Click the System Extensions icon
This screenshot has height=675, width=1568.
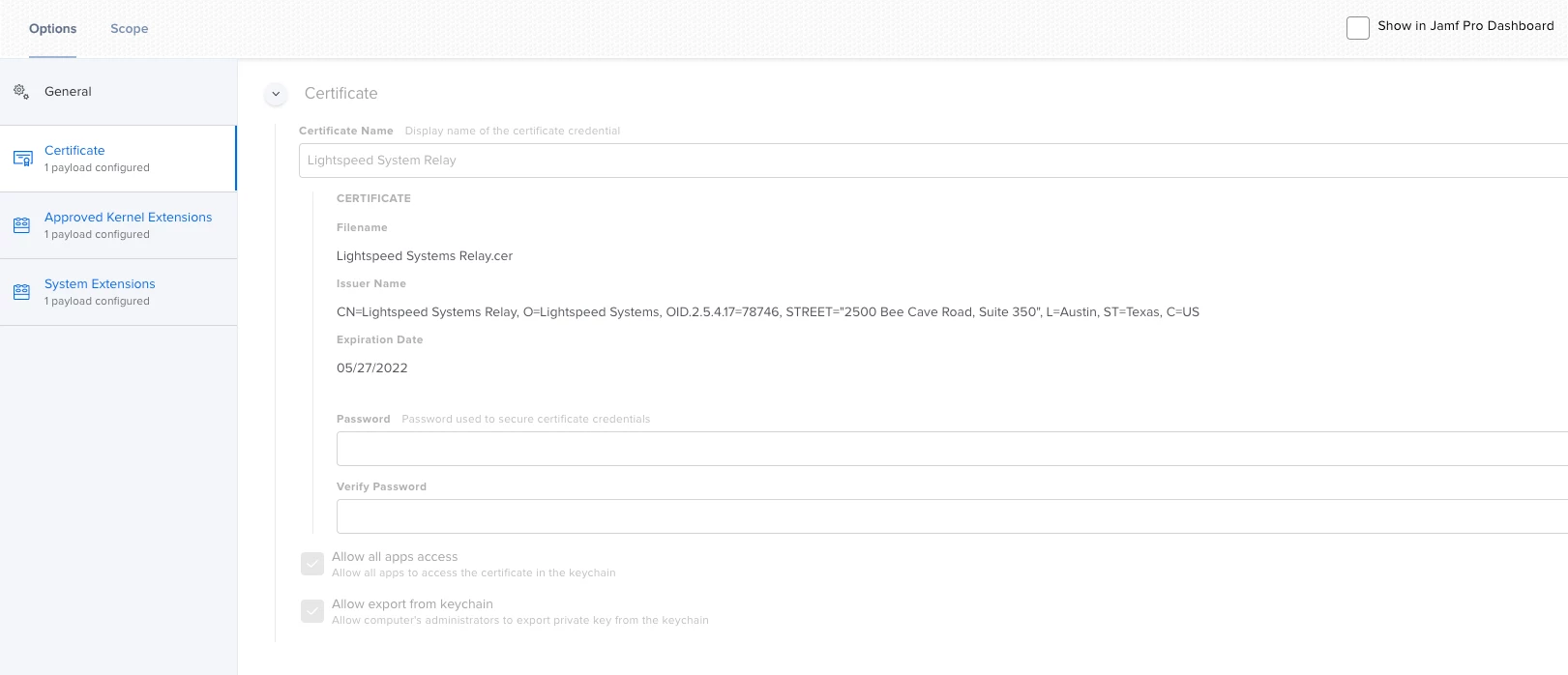pos(21,292)
